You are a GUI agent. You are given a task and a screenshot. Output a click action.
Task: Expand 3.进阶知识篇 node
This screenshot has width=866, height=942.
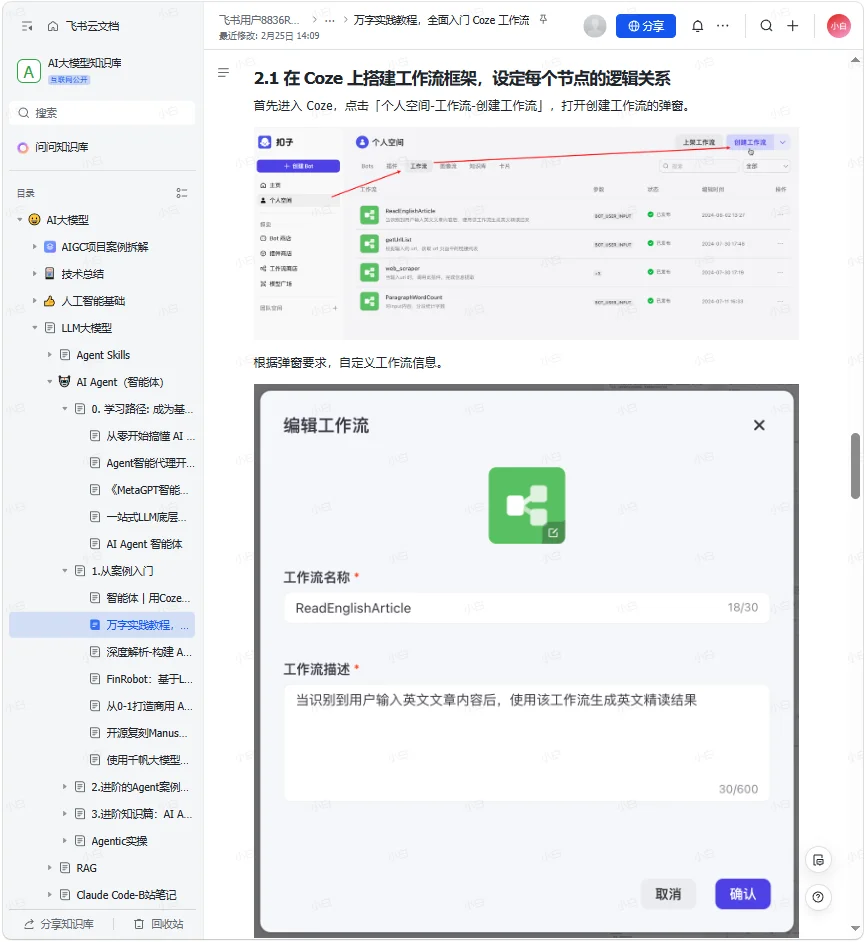click(x=65, y=814)
